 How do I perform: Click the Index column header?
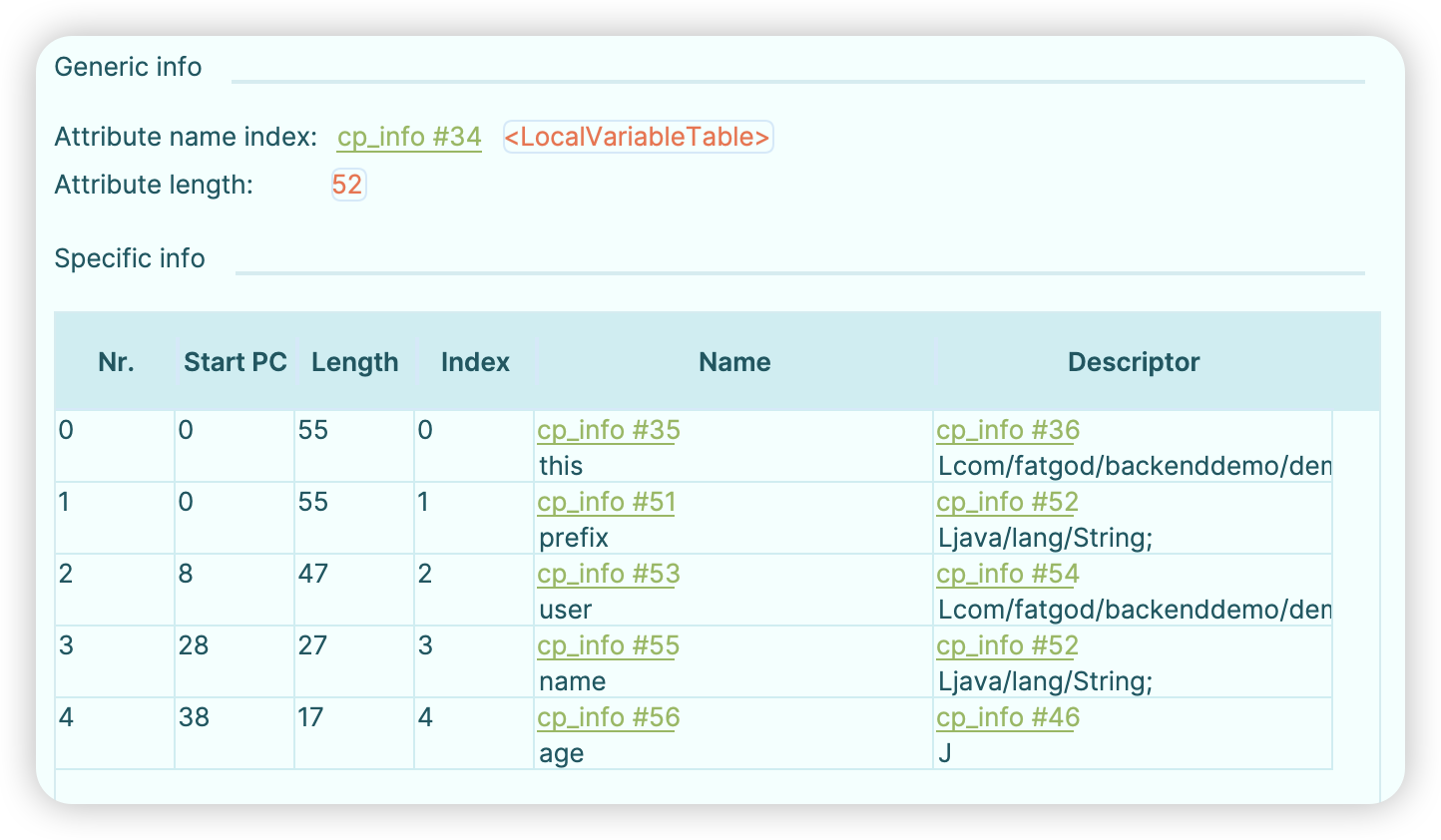point(475,362)
